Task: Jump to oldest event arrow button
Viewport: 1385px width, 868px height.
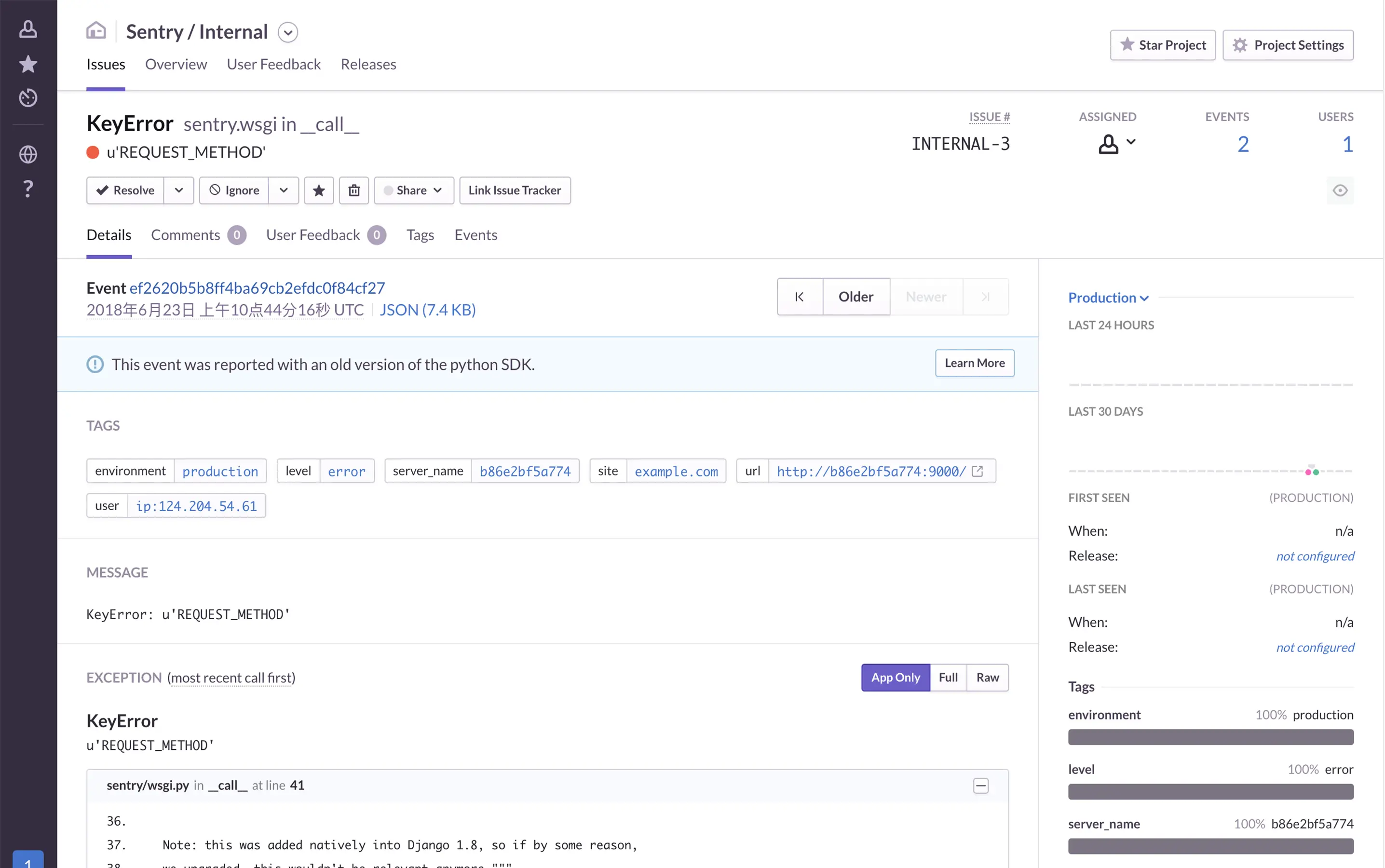Action: point(799,297)
